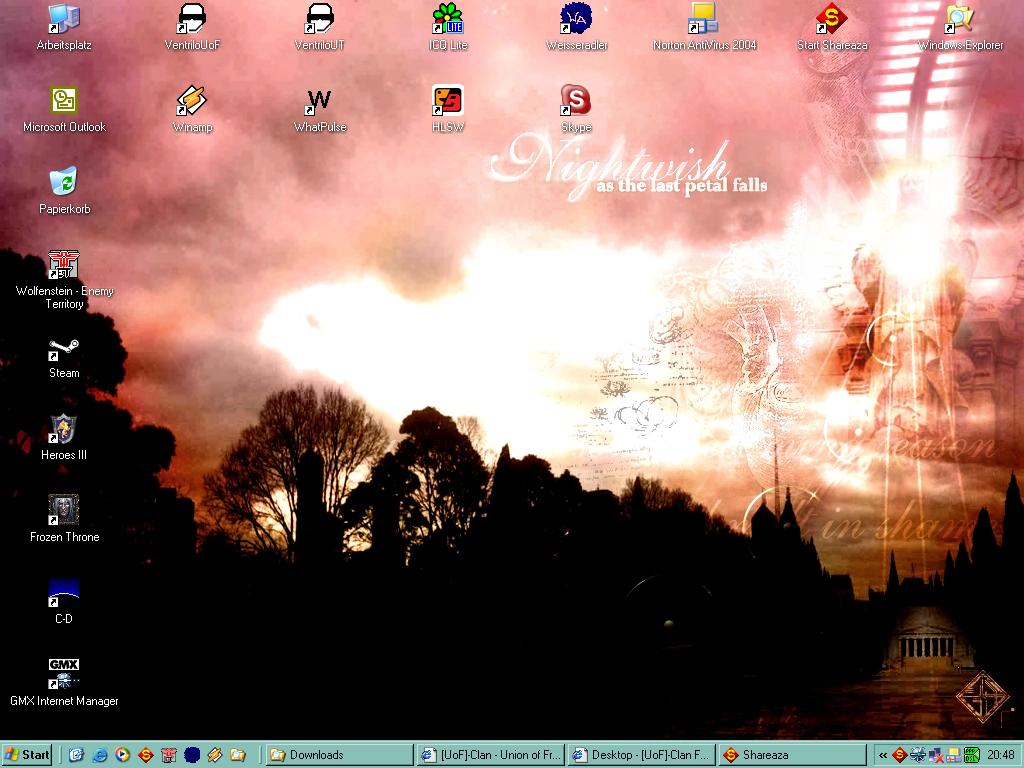
Task: Select Wolfenstein - Enemy Territory shortcut
Action: [64, 280]
